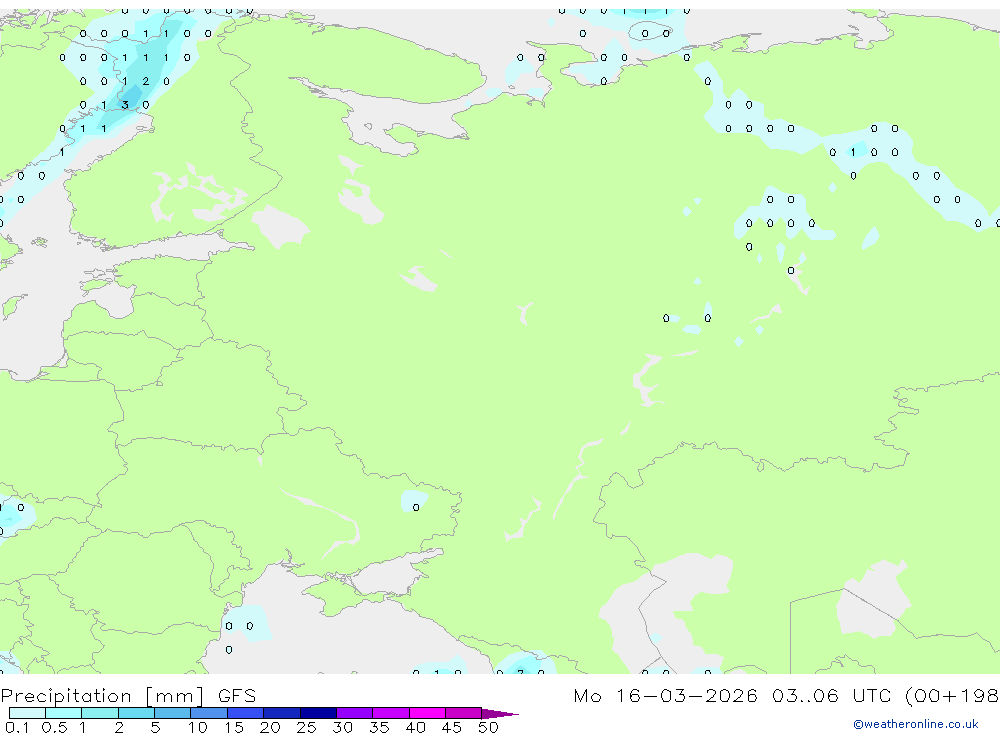This screenshot has width=1000, height=733.
Task: Pick the 20–25 mm dark blue swatch
Action: click(282, 713)
